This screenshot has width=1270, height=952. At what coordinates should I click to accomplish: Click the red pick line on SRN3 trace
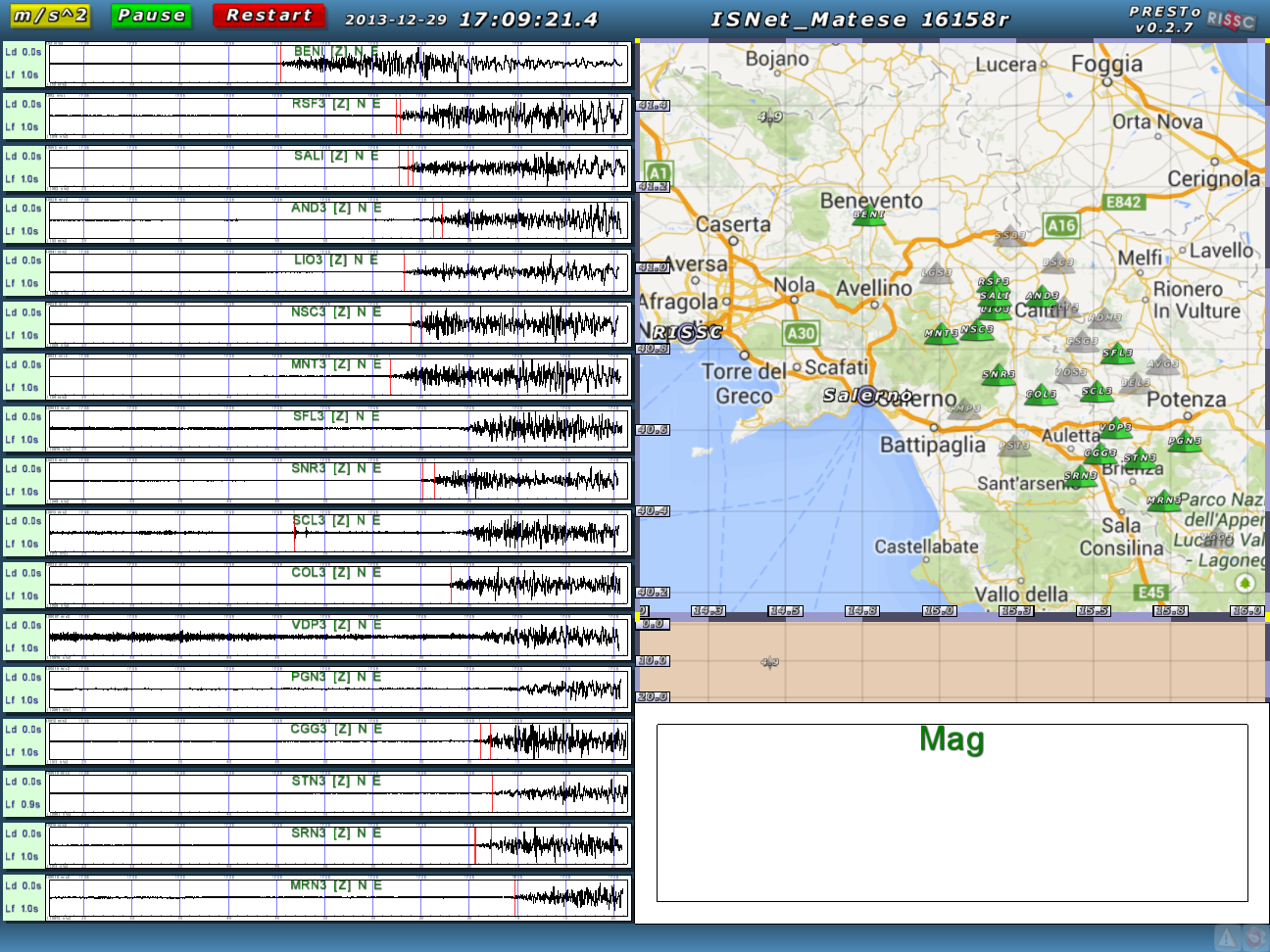[475, 845]
